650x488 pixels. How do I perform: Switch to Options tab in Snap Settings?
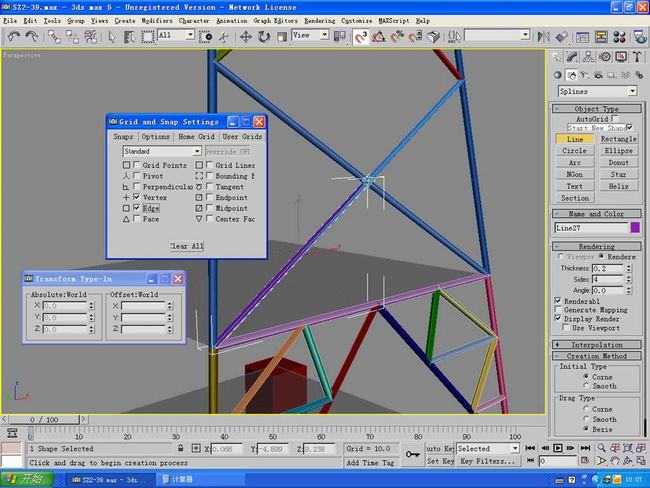point(156,136)
